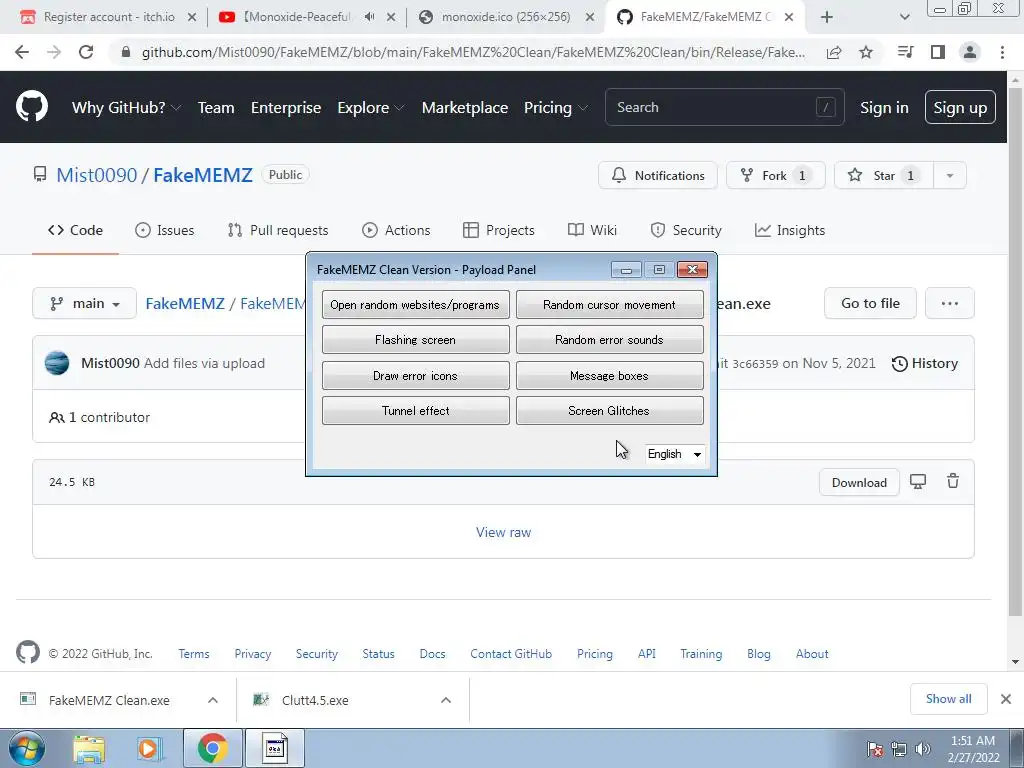
Task: Open History of commits
Action: tap(925, 363)
